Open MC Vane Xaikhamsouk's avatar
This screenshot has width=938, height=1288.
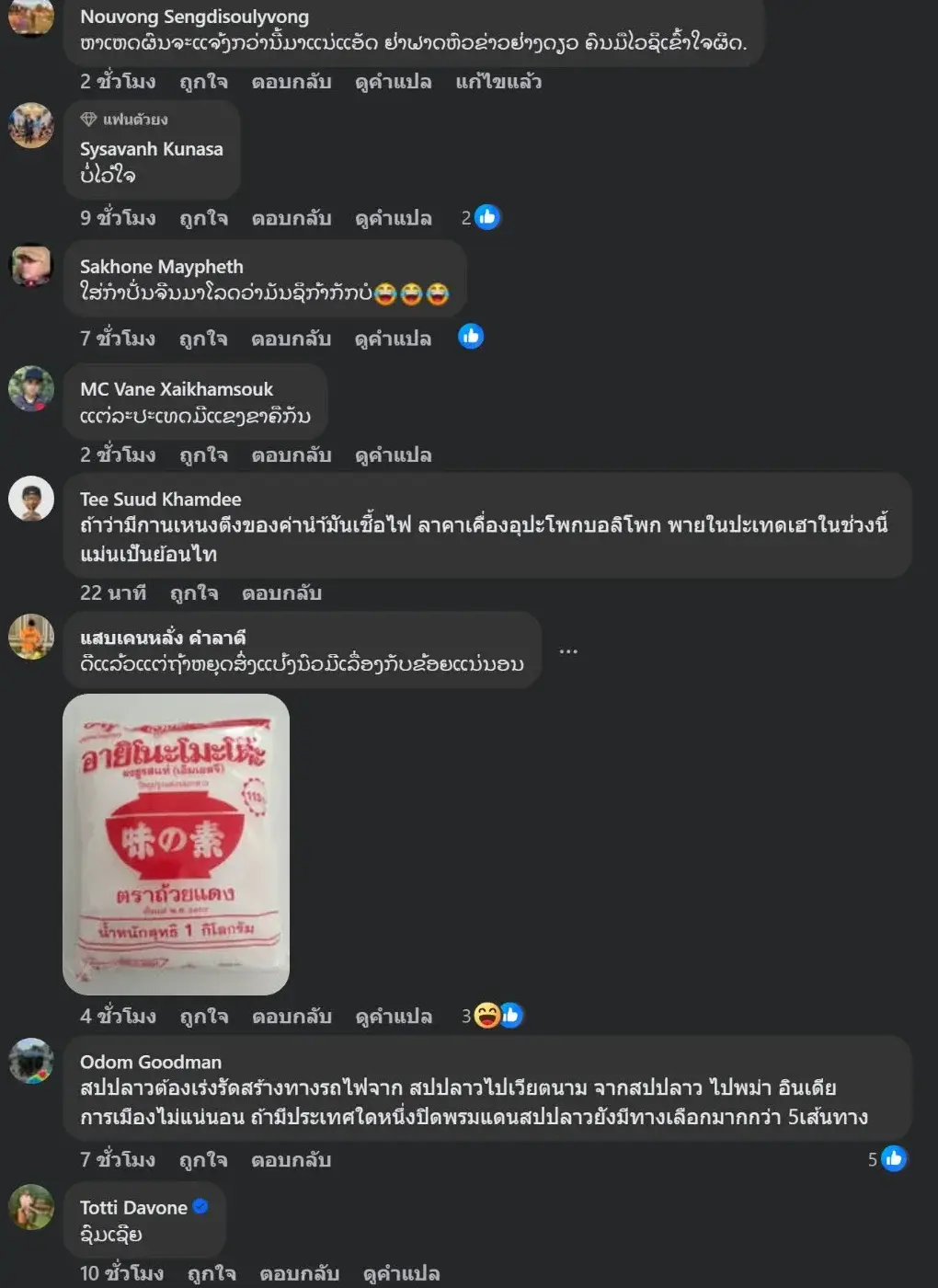click(31, 388)
